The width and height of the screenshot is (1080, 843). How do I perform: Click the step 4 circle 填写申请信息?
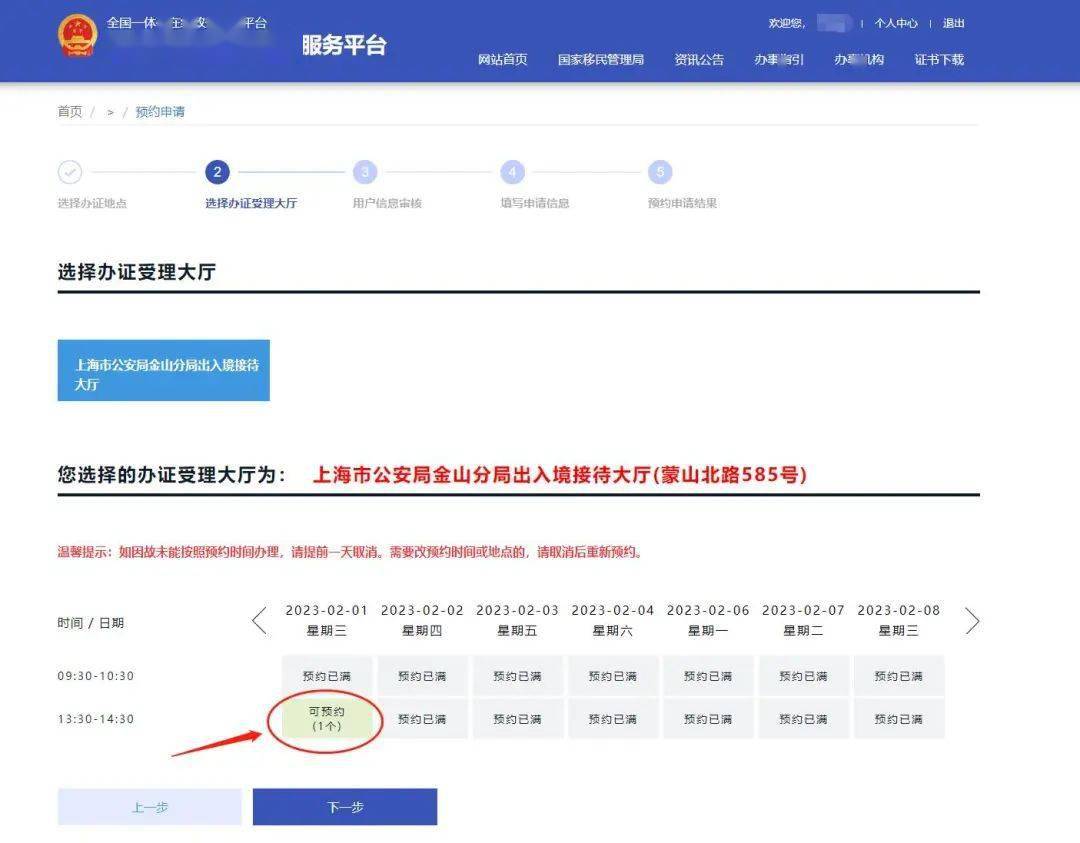pyautogui.click(x=513, y=172)
